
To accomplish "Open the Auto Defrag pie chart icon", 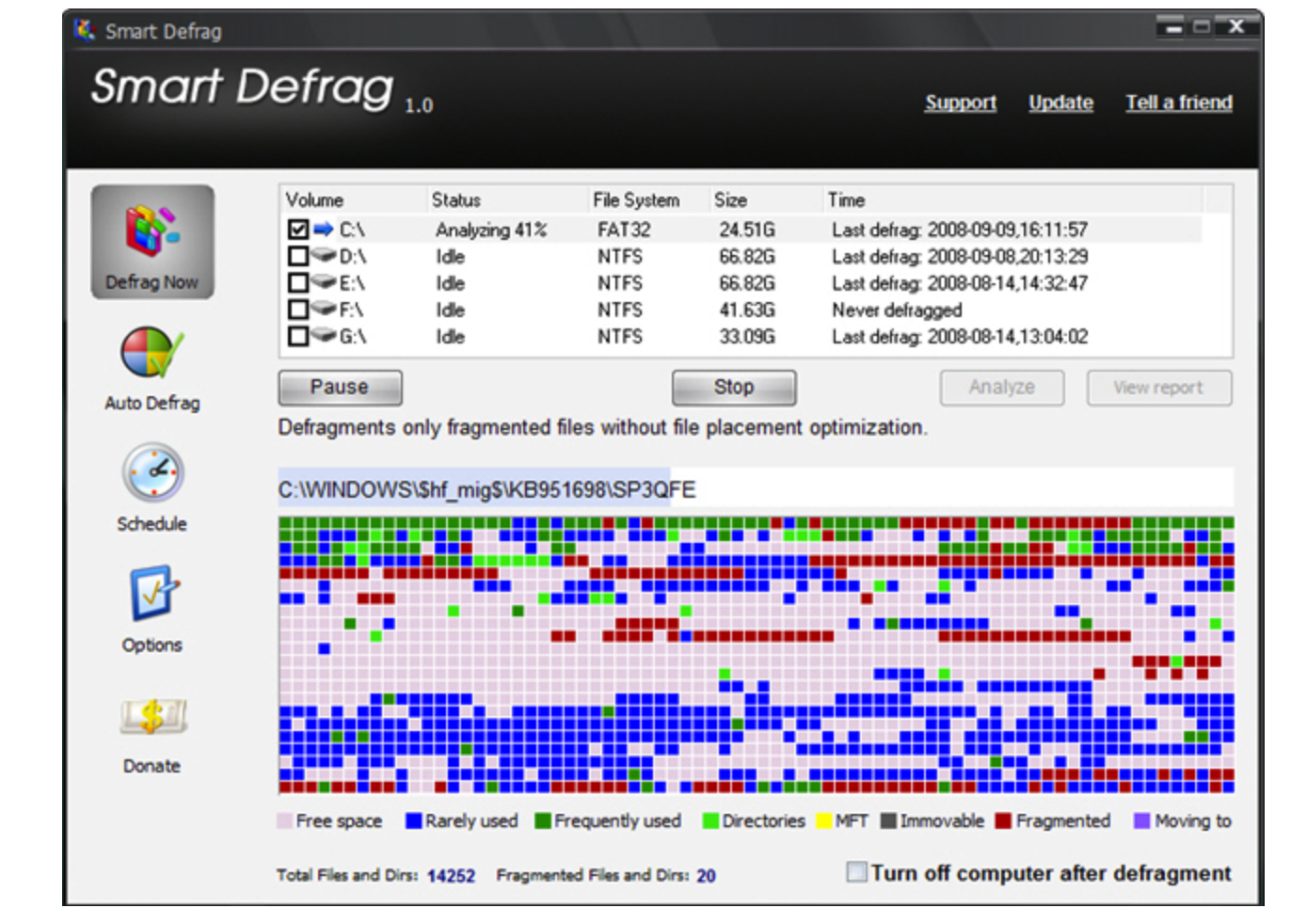I will pyautogui.click(x=151, y=352).
